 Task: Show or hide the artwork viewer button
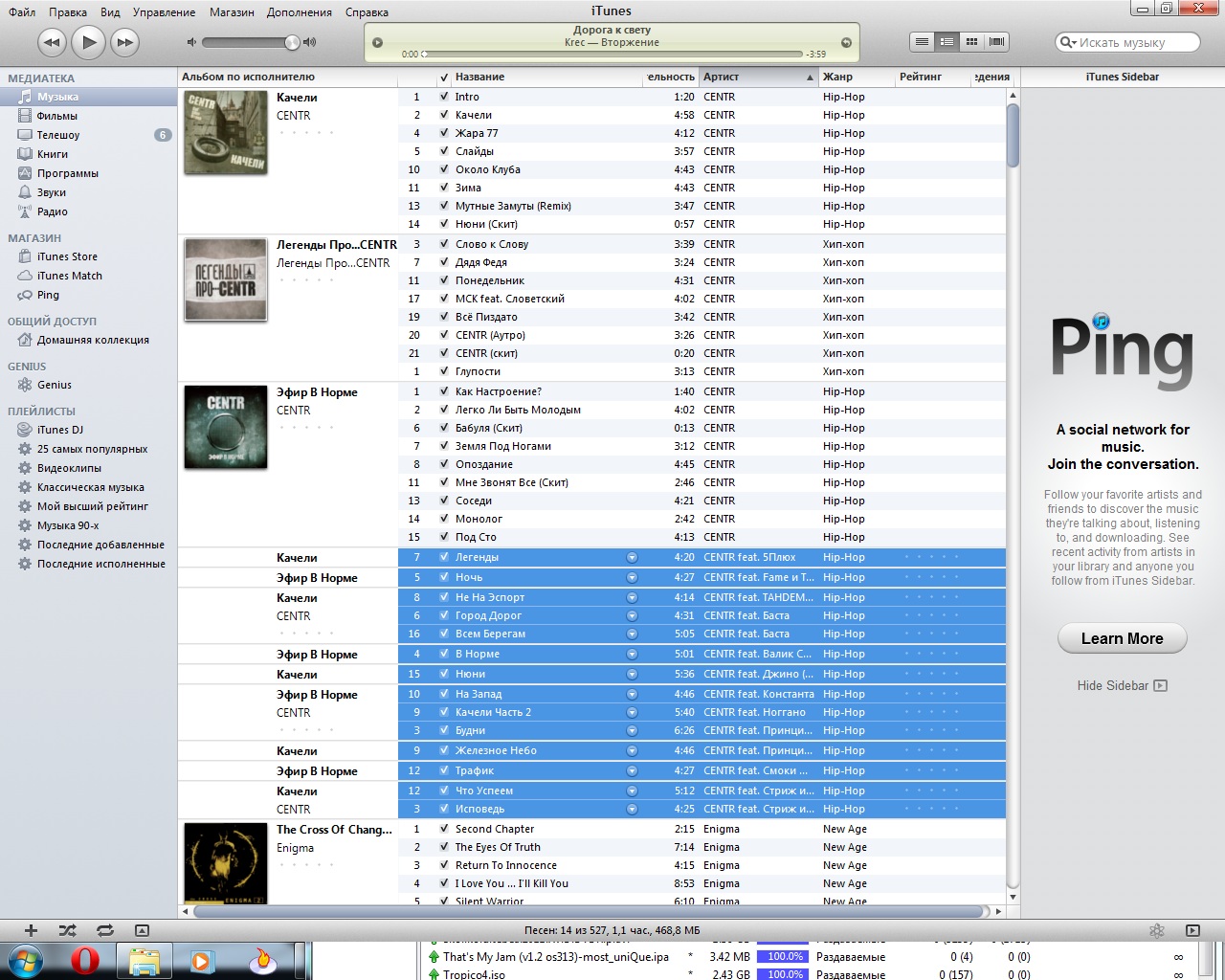(x=142, y=930)
